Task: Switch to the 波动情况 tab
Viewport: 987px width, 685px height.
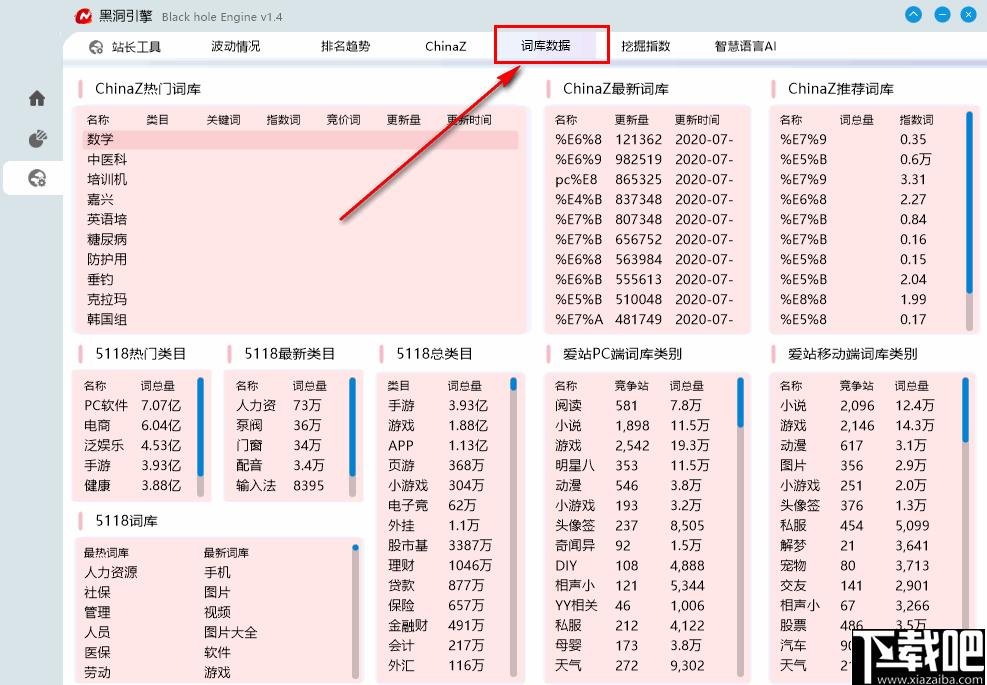Action: [x=235, y=46]
